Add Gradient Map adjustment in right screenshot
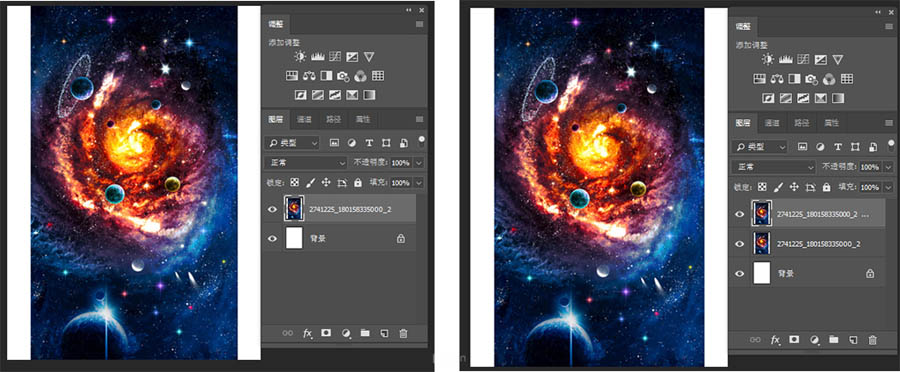The width and height of the screenshot is (900, 372). pyautogui.click(x=837, y=98)
